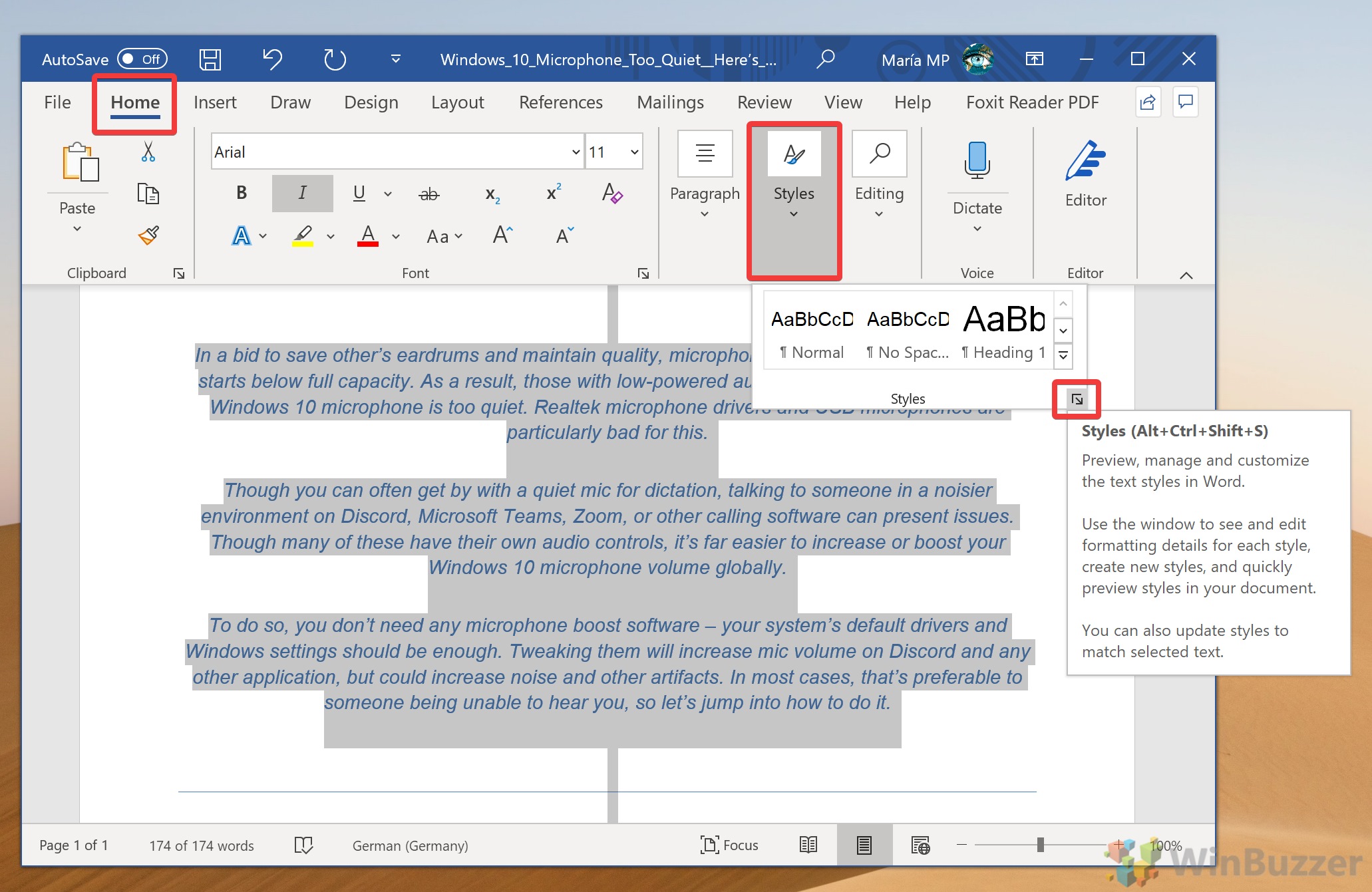Image resolution: width=1372 pixels, height=892 pixels.
Task: Click the Focus mode button
Action: pyautogui.click(x=729, y=845)
